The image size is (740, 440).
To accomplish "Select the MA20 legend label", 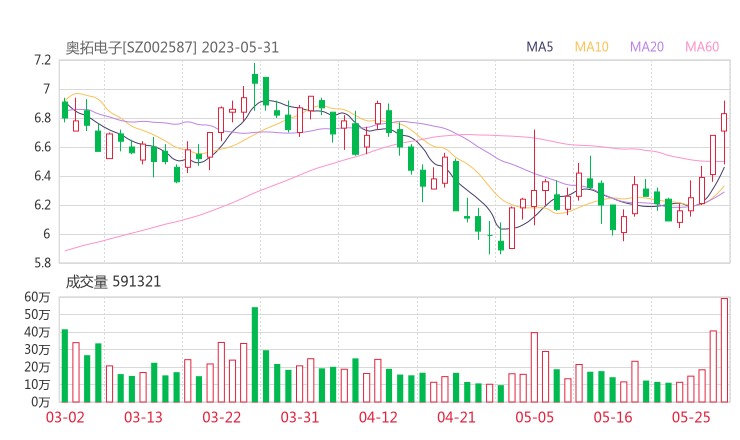I will pos(647,47).
